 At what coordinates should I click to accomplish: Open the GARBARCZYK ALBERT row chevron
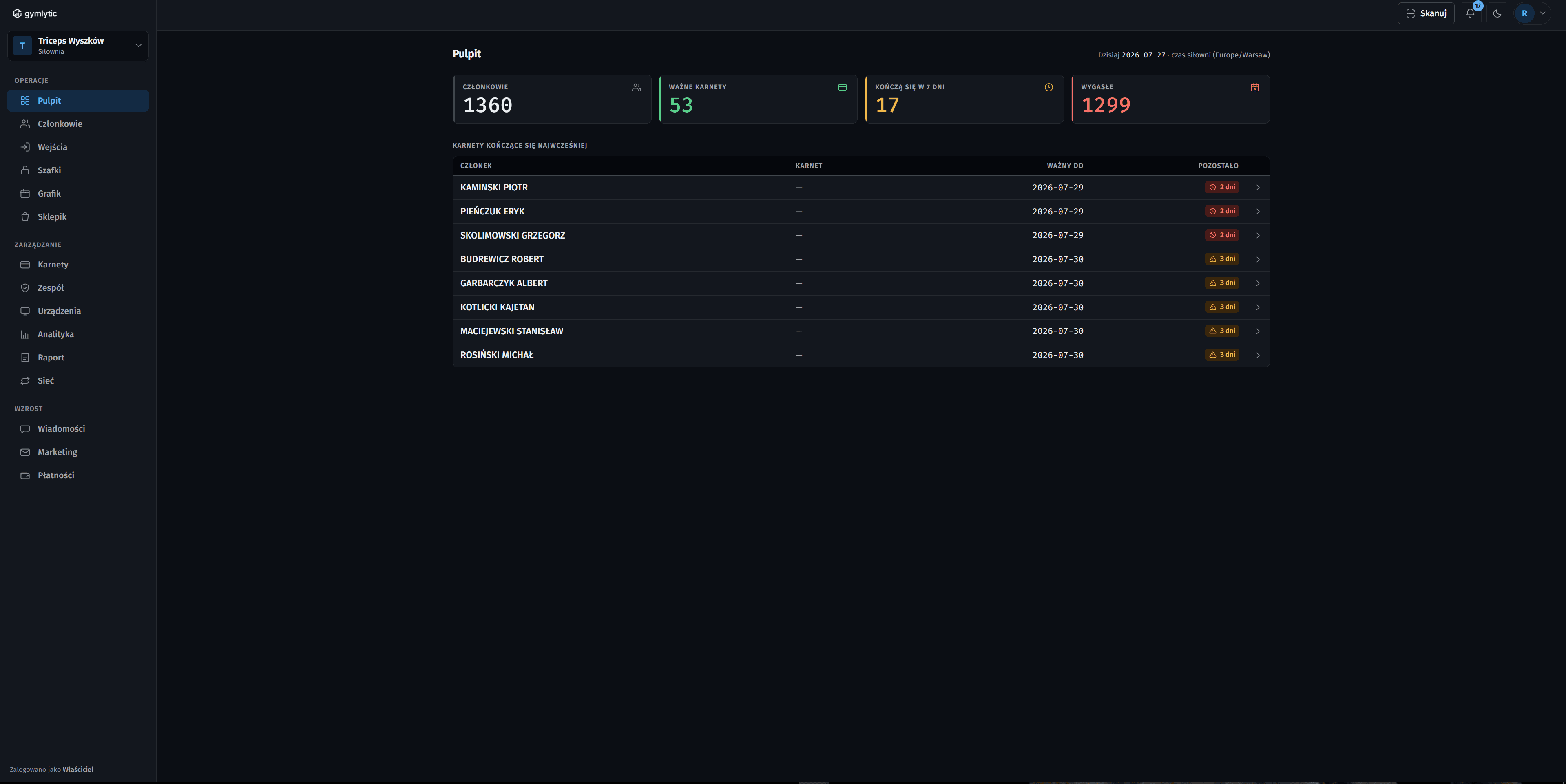tap(1258, 283)
